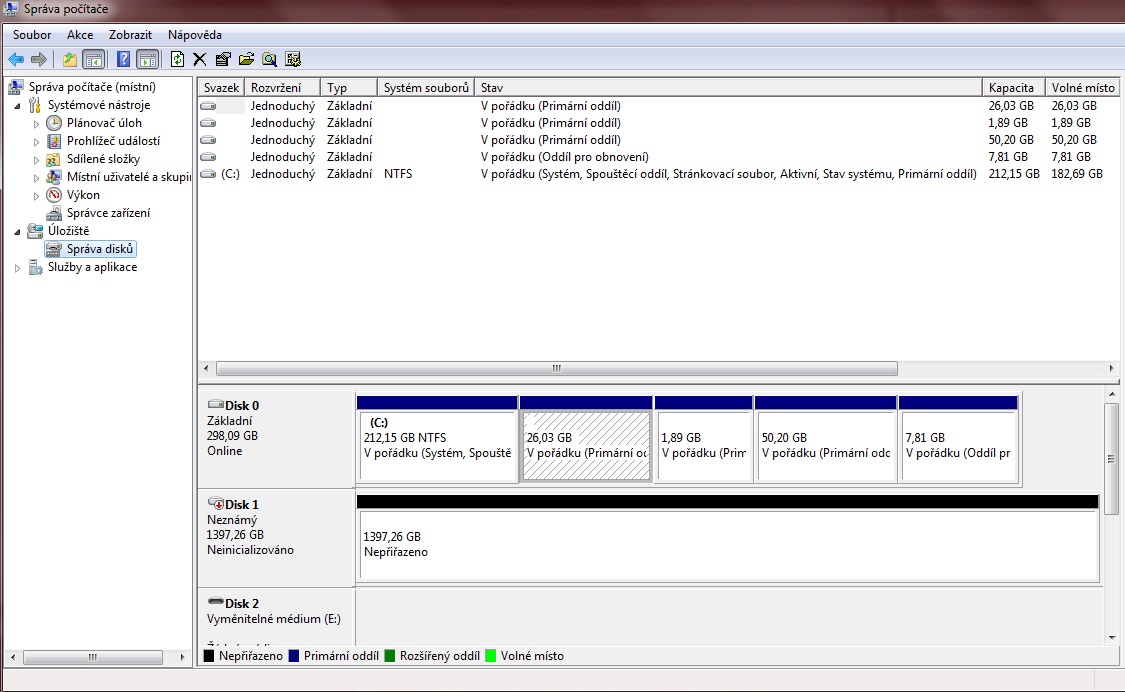Expand the Služby a aplikace node
Screen dimensions: 1125x692
[18, 268]
